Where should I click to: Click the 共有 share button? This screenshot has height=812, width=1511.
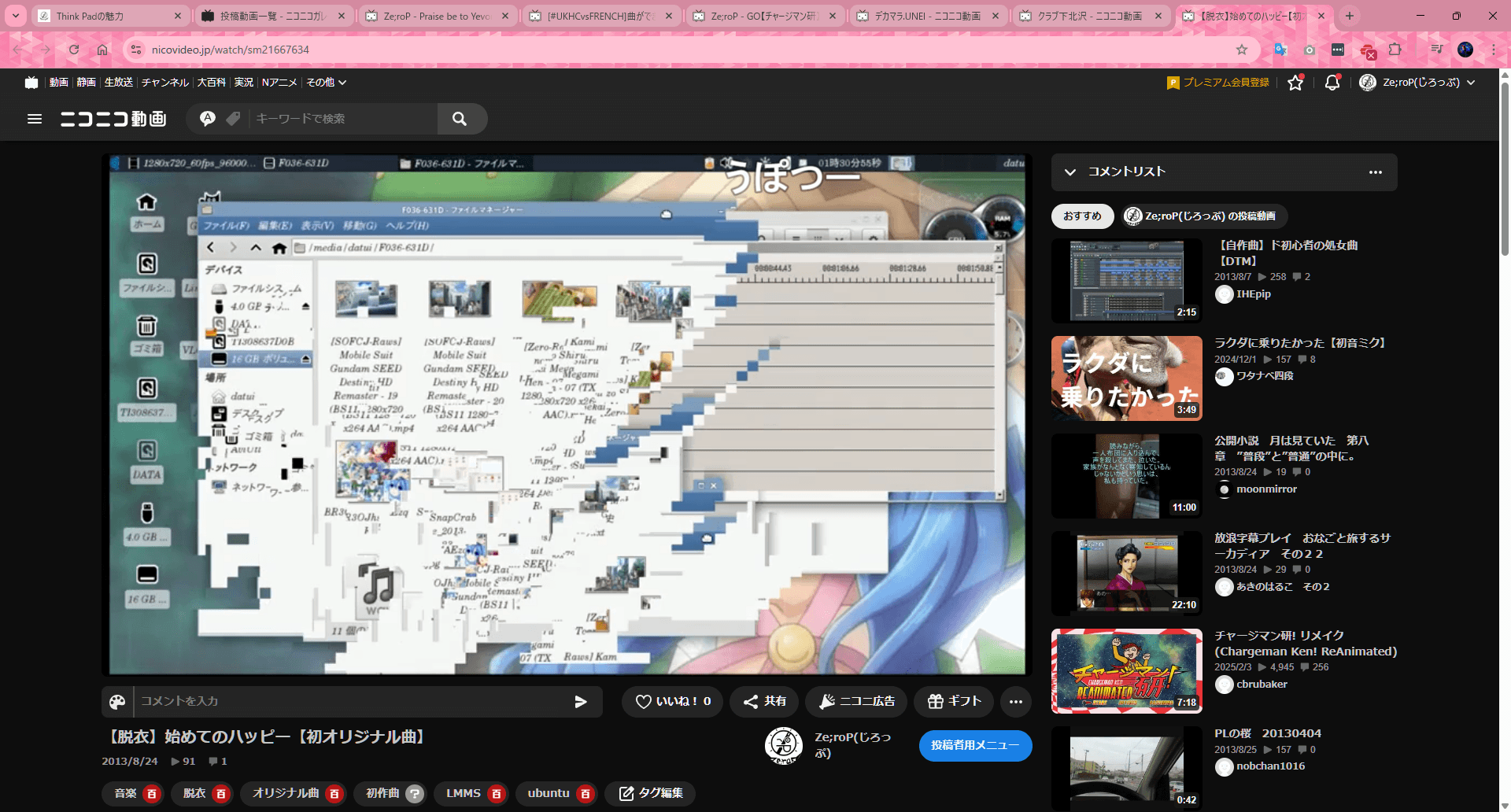click(764, 701)
